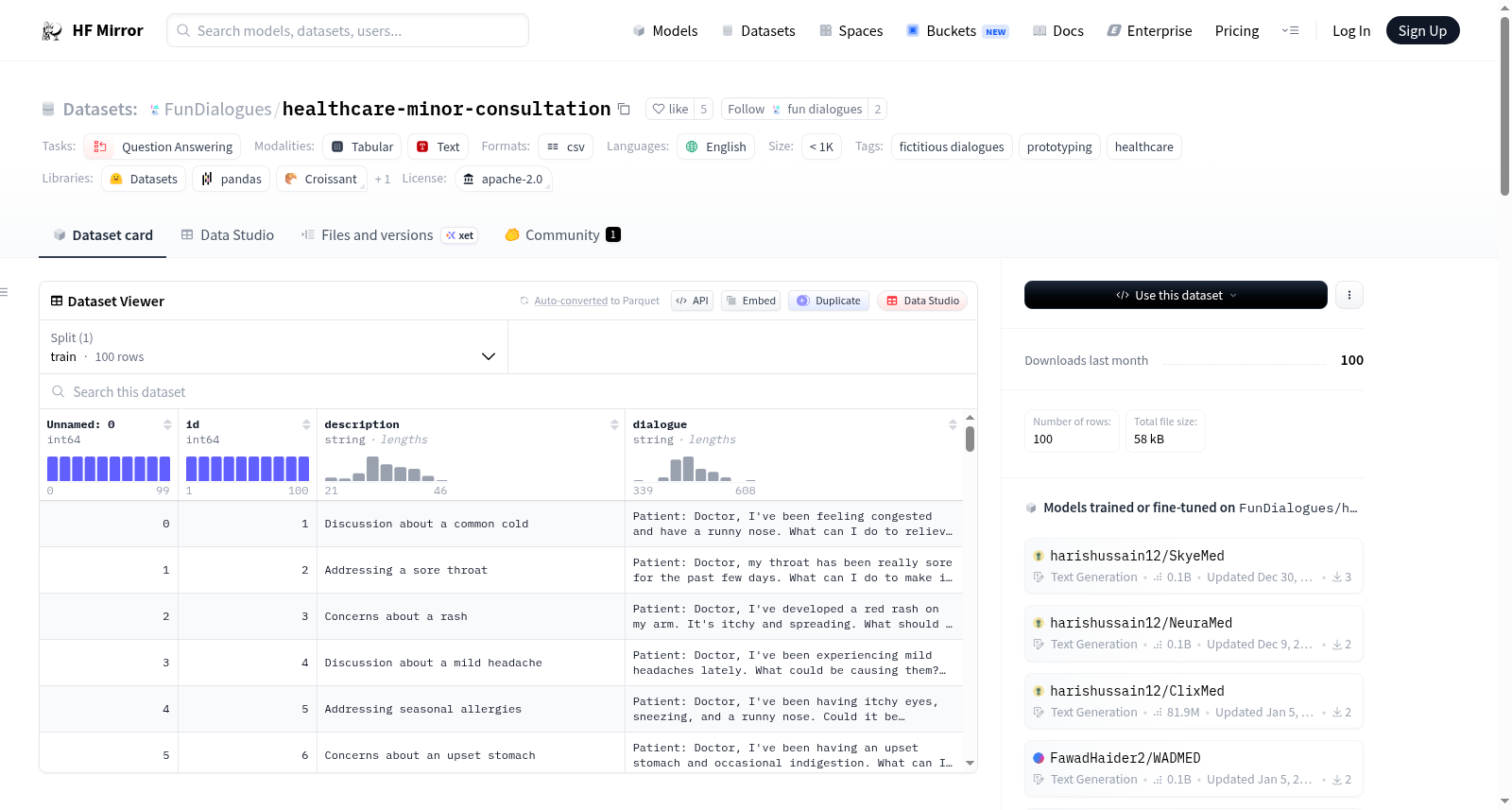Click the Sign Up button
The height and width of the screenshot is (810, 1512).
point(1423,31)
